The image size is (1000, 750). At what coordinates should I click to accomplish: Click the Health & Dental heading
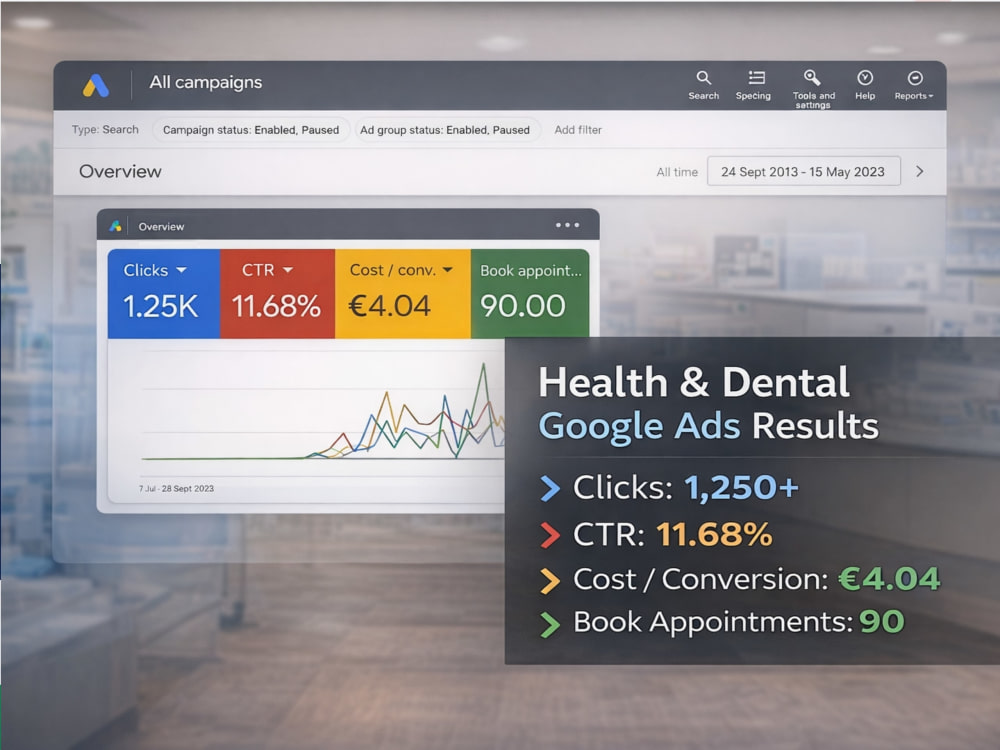point(693,382)
